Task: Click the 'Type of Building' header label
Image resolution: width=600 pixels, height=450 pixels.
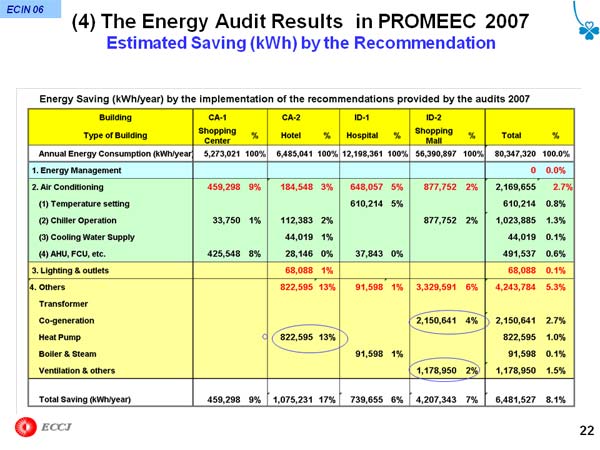Action: tap(115, 135)
